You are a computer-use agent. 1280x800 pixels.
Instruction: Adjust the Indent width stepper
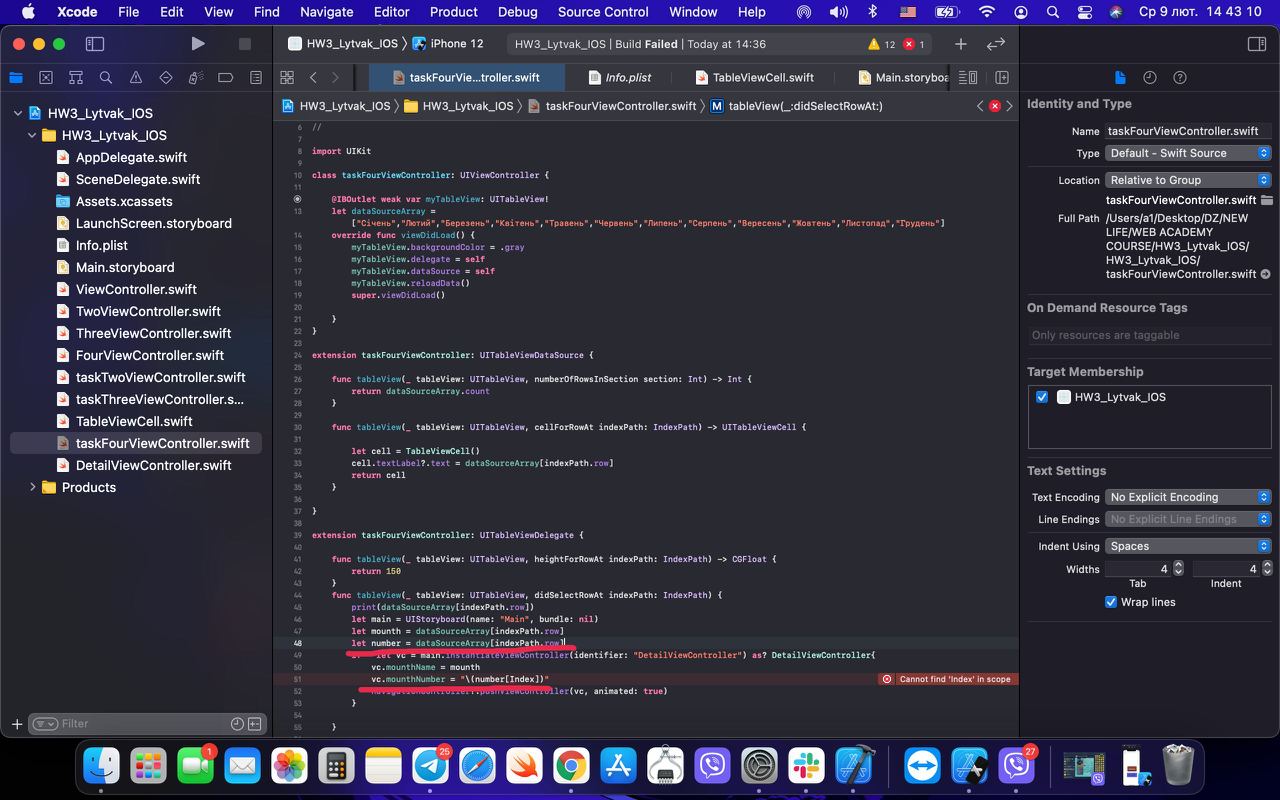pos(1266,568)
